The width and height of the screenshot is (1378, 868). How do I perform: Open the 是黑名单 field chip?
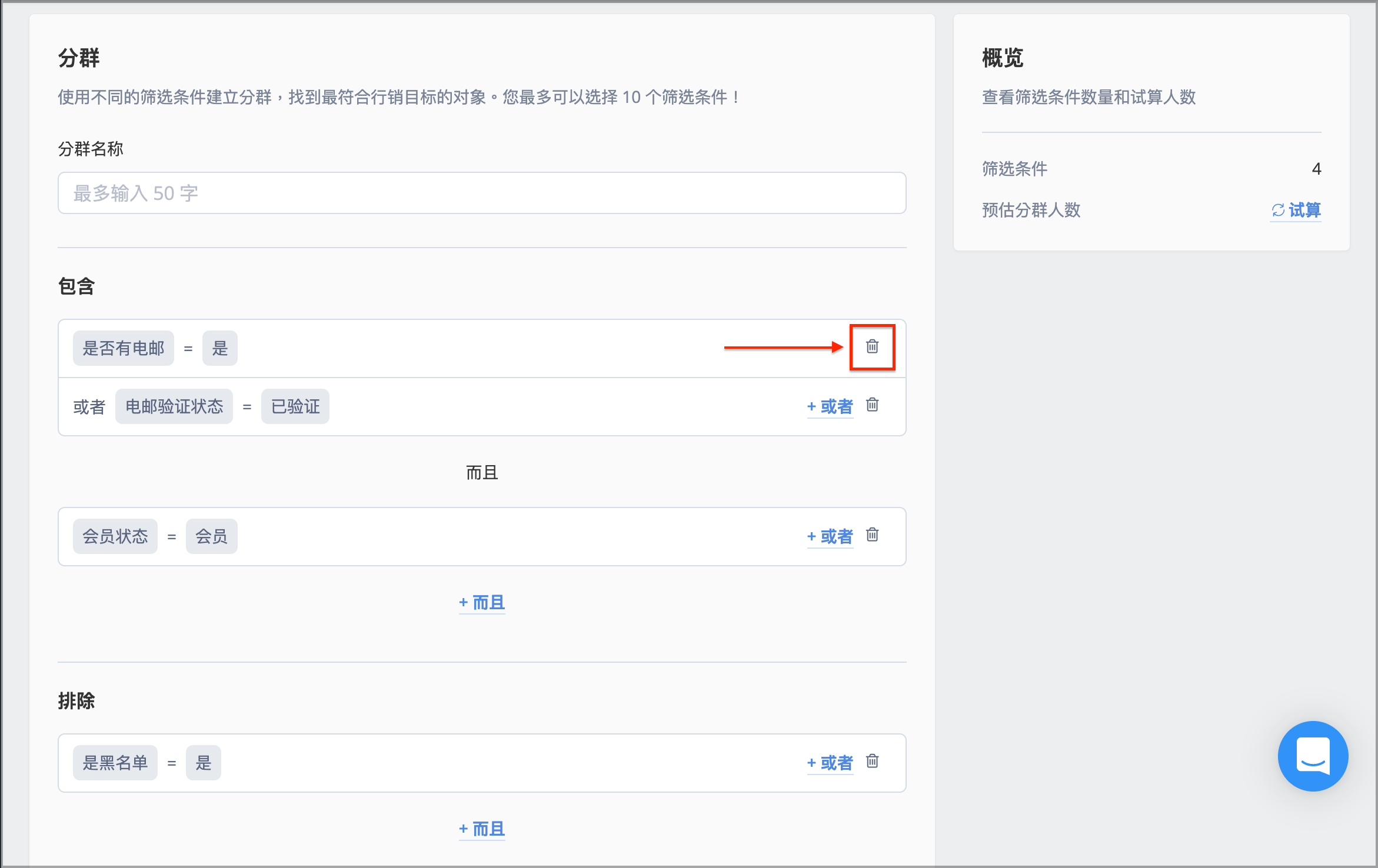click(x=115, y=763)
